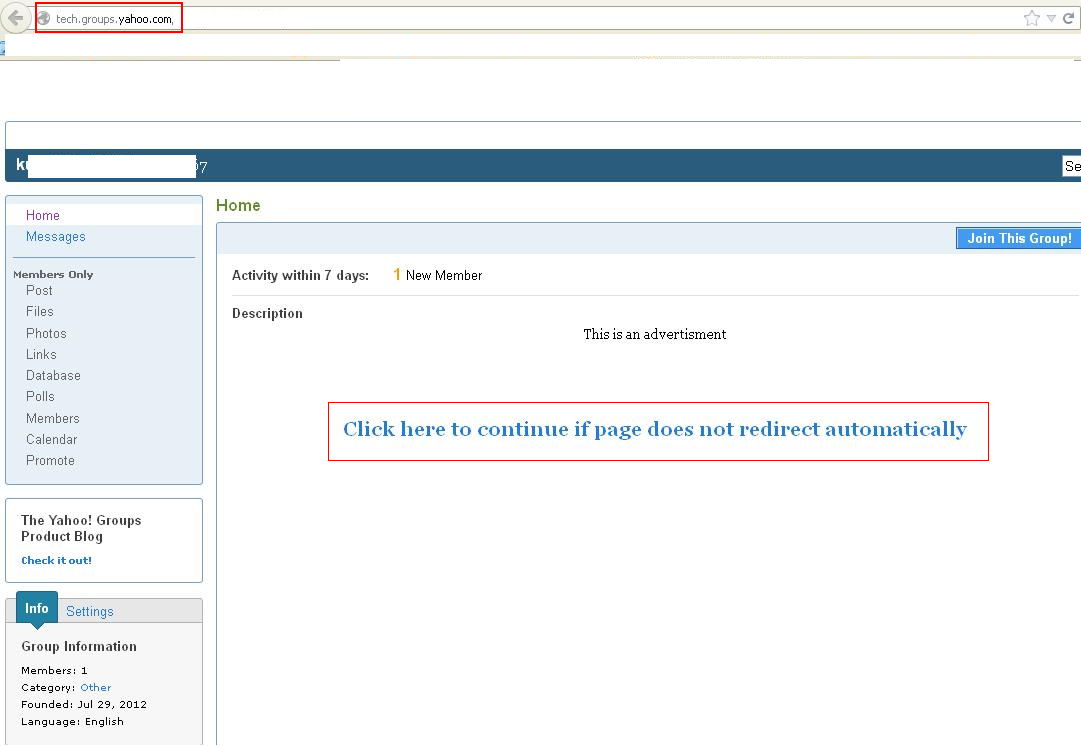The image size is (1081, 746).
Task: Select Polls under Members Only
Action: click(40, 396)
